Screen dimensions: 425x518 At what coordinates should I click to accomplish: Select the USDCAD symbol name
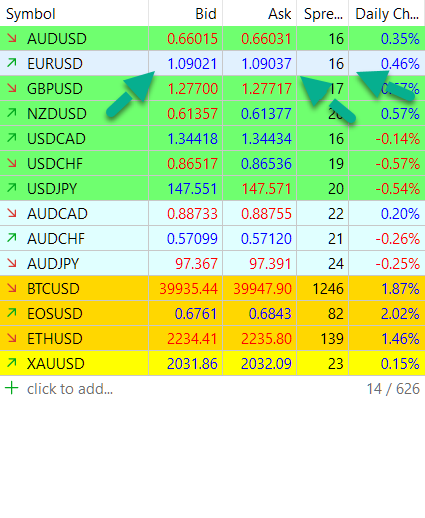coord(56,139)
